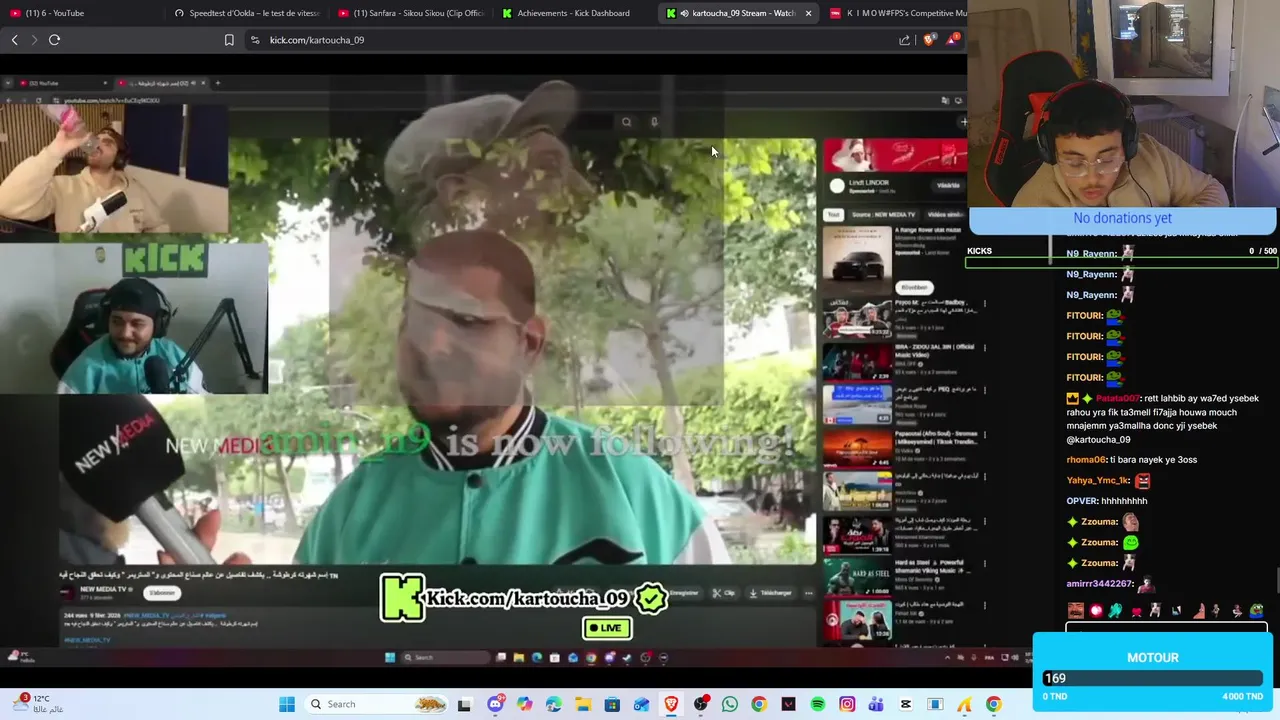This screenshot has width=1280, height=720.
Task: Open the Windows Start menu
Action: click(287, 704)
